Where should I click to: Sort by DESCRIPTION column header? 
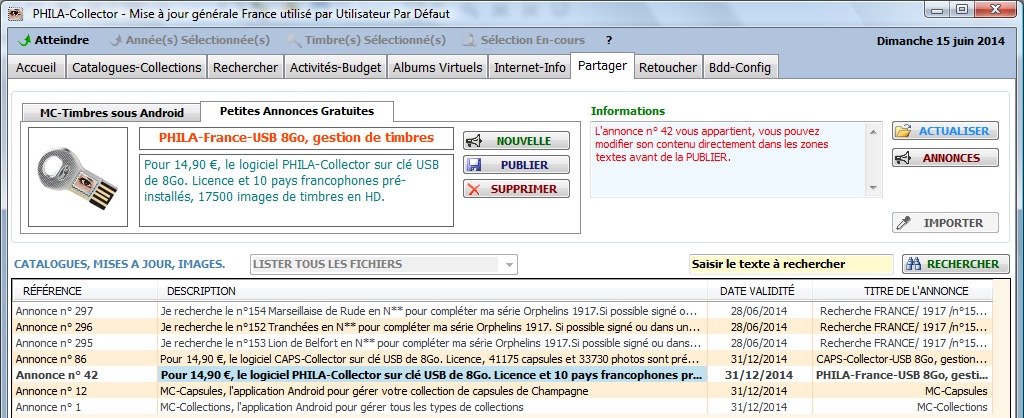pyautogui.click(x=432, y=291)
